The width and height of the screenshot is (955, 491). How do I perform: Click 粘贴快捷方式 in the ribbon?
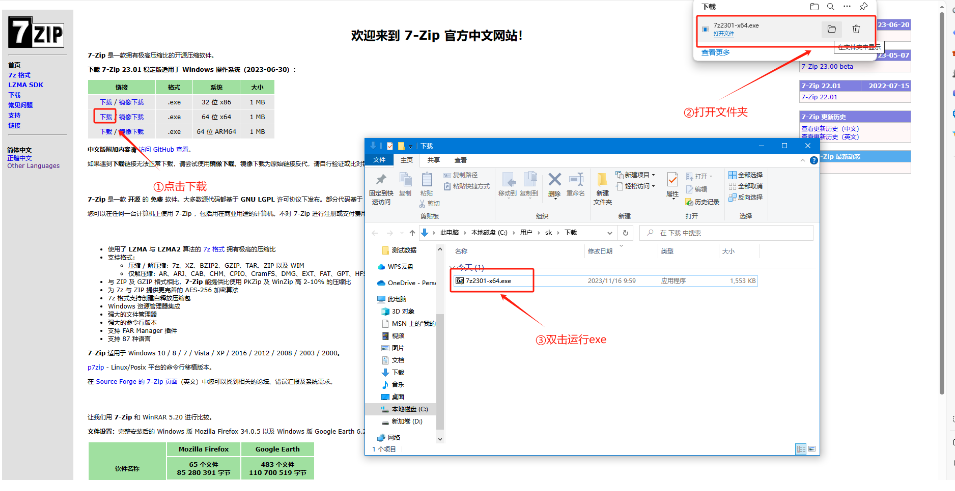coord(467,186)
